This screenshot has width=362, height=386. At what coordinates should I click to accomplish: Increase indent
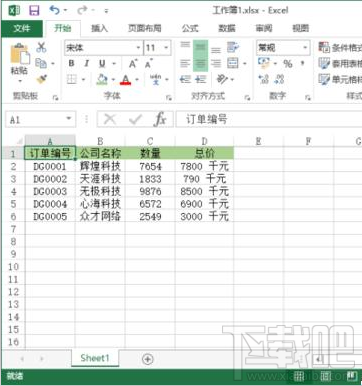[200, 79]
